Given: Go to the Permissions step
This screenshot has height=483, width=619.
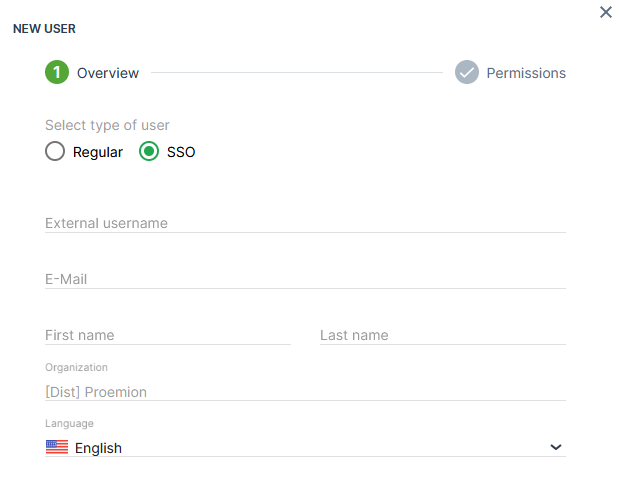Looking at the screenshot, I should point(526,73).
